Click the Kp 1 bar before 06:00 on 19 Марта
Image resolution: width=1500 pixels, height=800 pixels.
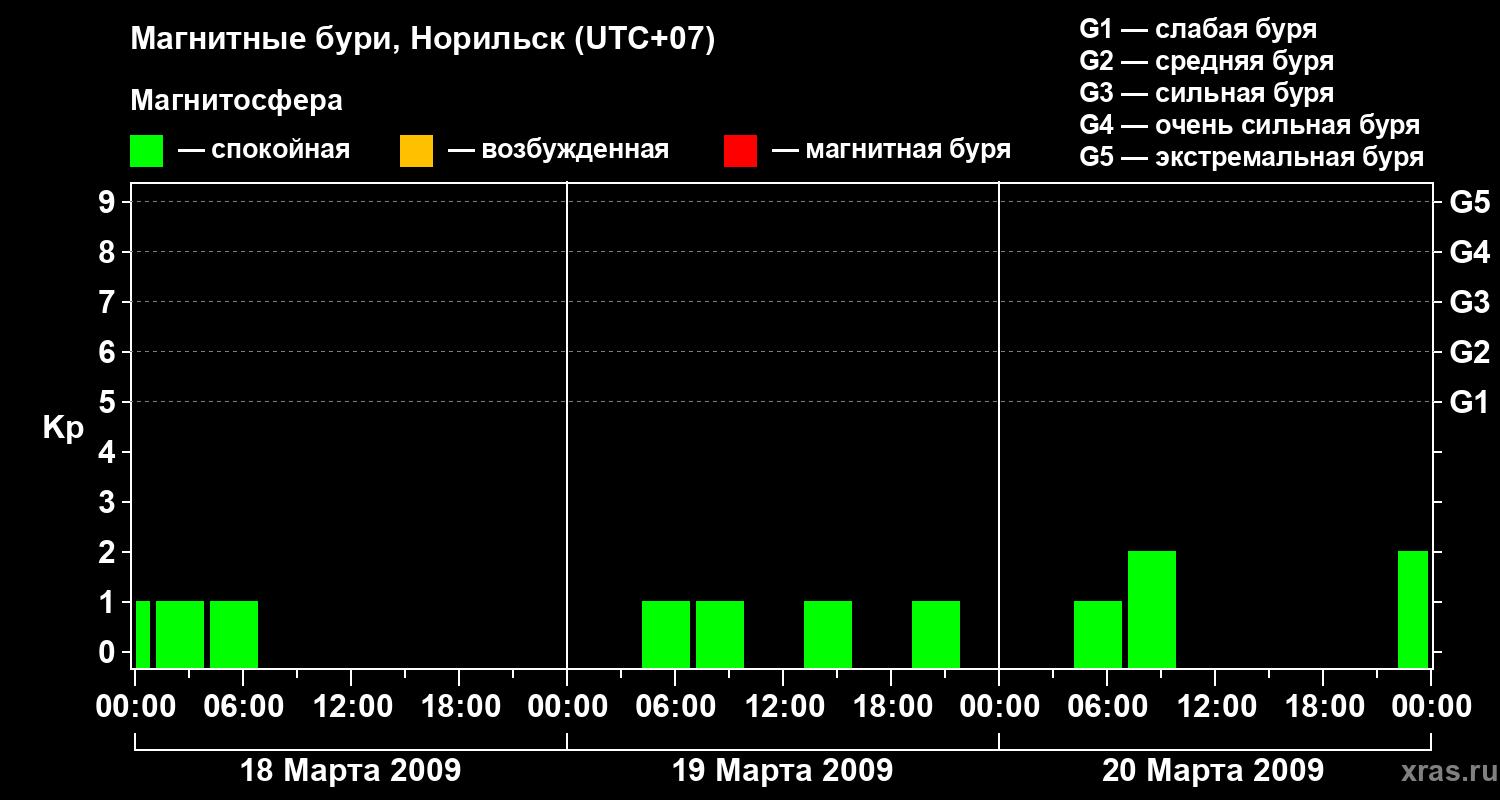pos(666,634)
